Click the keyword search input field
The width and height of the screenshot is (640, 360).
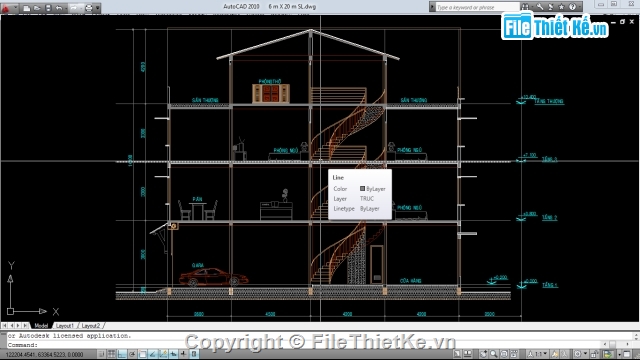coord(478,7)
